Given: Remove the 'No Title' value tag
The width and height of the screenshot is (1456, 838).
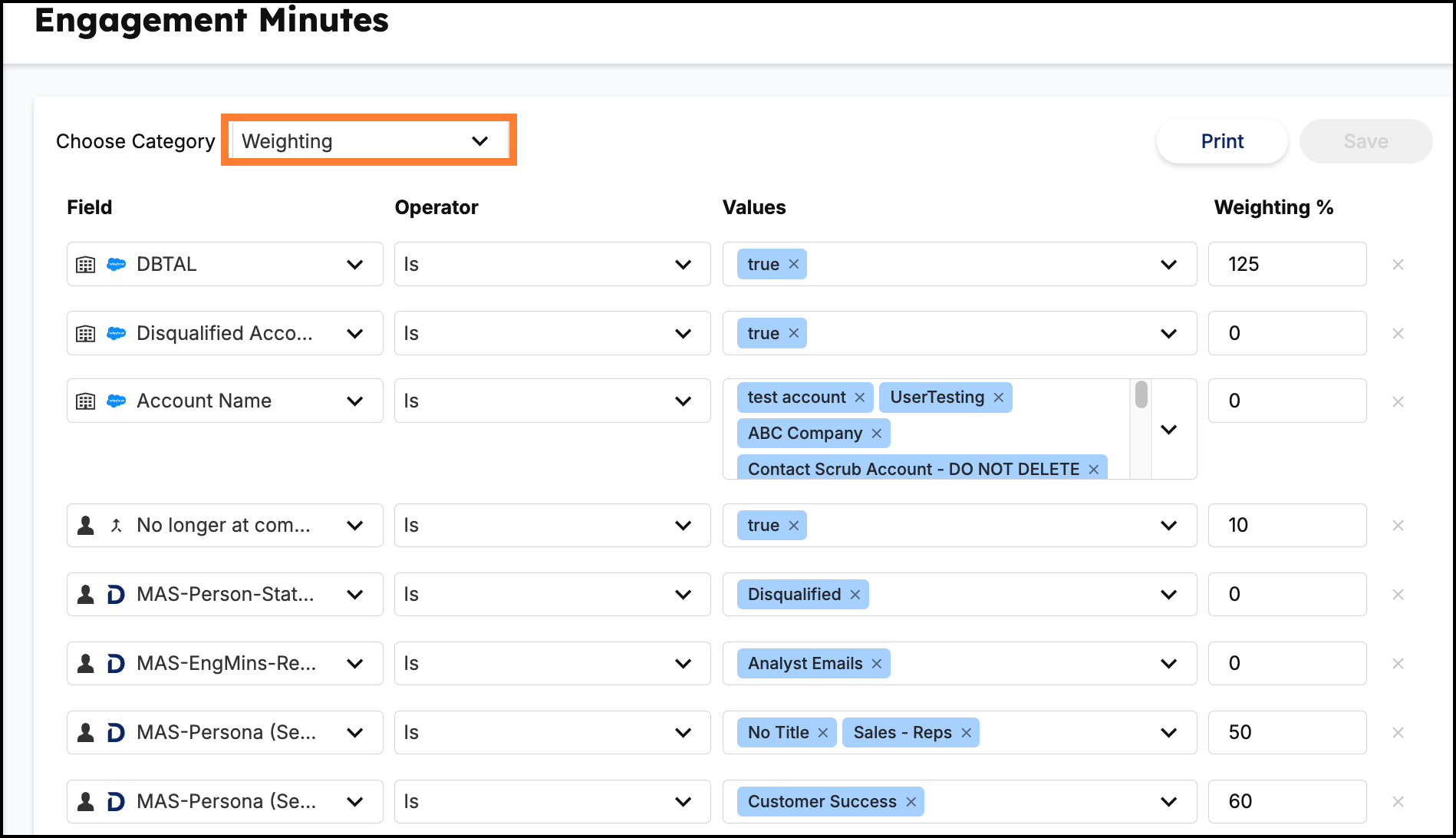Looking at the screenshot, I should tap(823, 732).
